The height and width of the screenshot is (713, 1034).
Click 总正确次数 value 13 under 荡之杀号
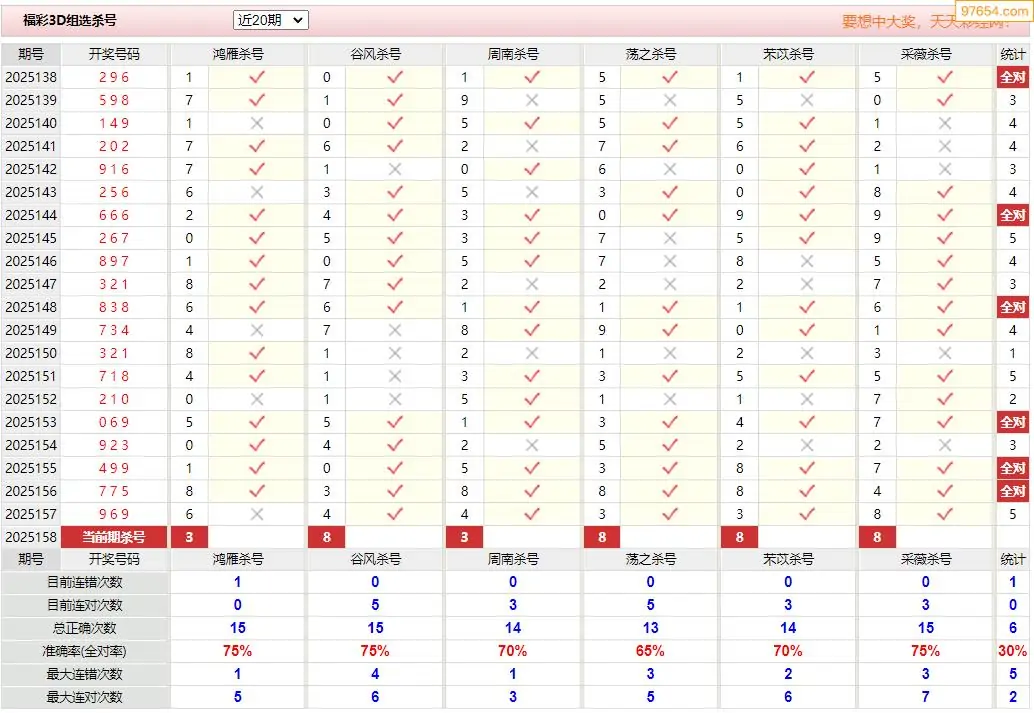(x=650, y=628)
